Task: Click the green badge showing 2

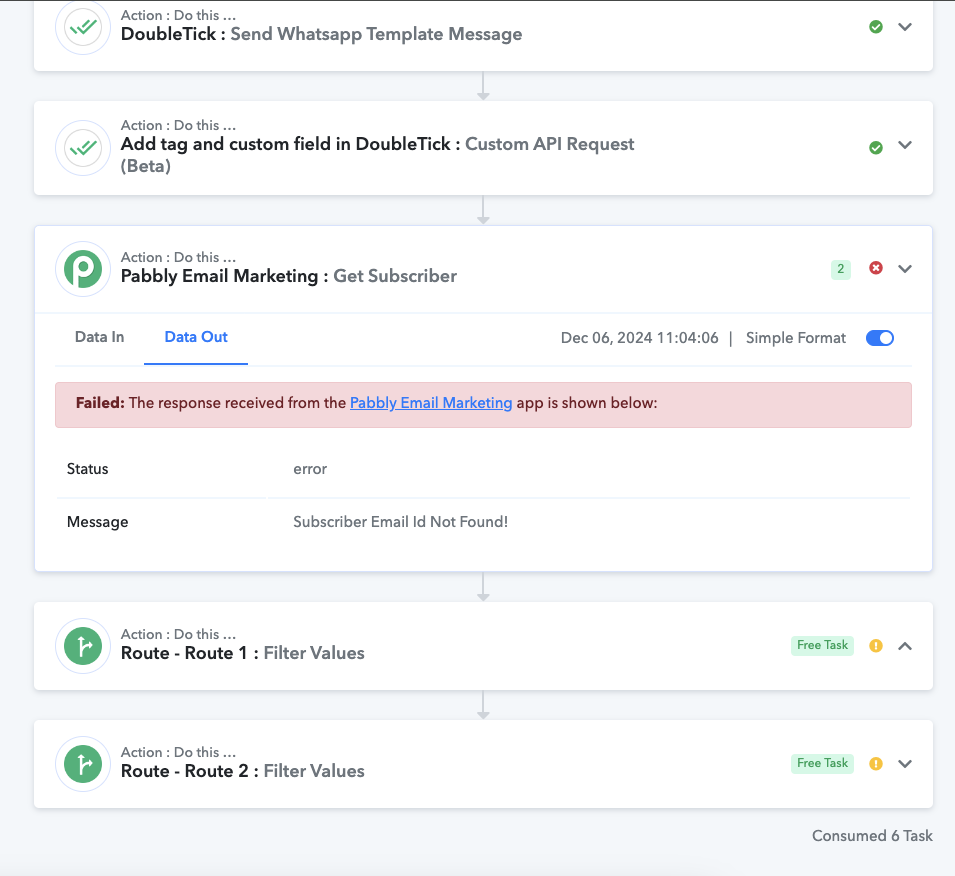Action: point(840,269)
